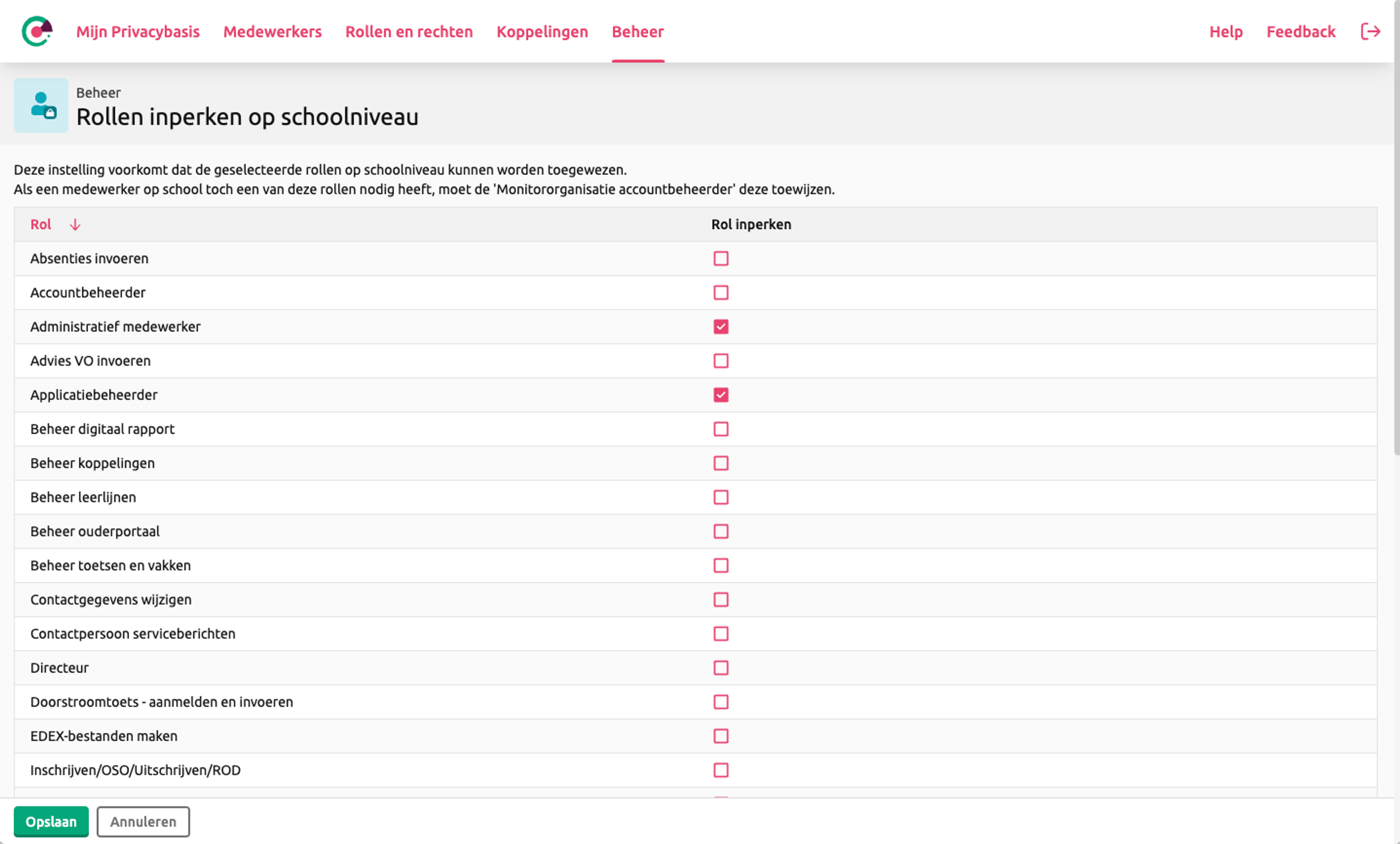
Task: Click the 'Beheer' breadcrumb text above title
Action: pyautogui.click(x=98, y=93)
